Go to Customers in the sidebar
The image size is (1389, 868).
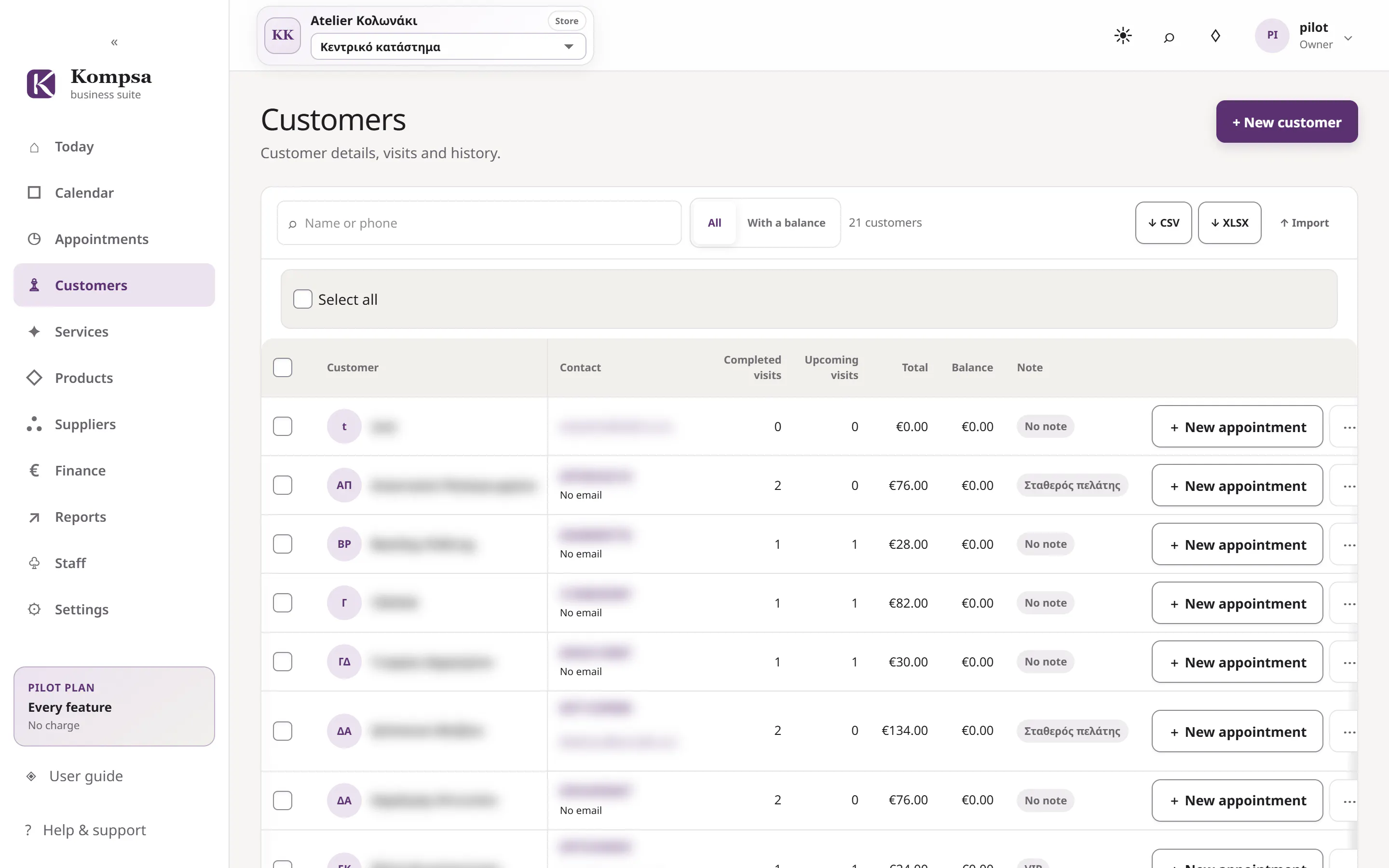pyautogui.click(x=114, y=285)
